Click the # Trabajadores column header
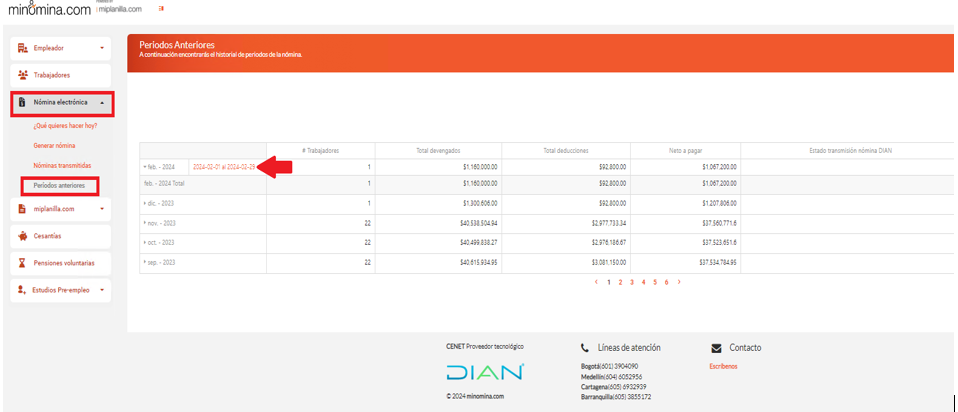958x412 pixels. (x=321, y=150)
